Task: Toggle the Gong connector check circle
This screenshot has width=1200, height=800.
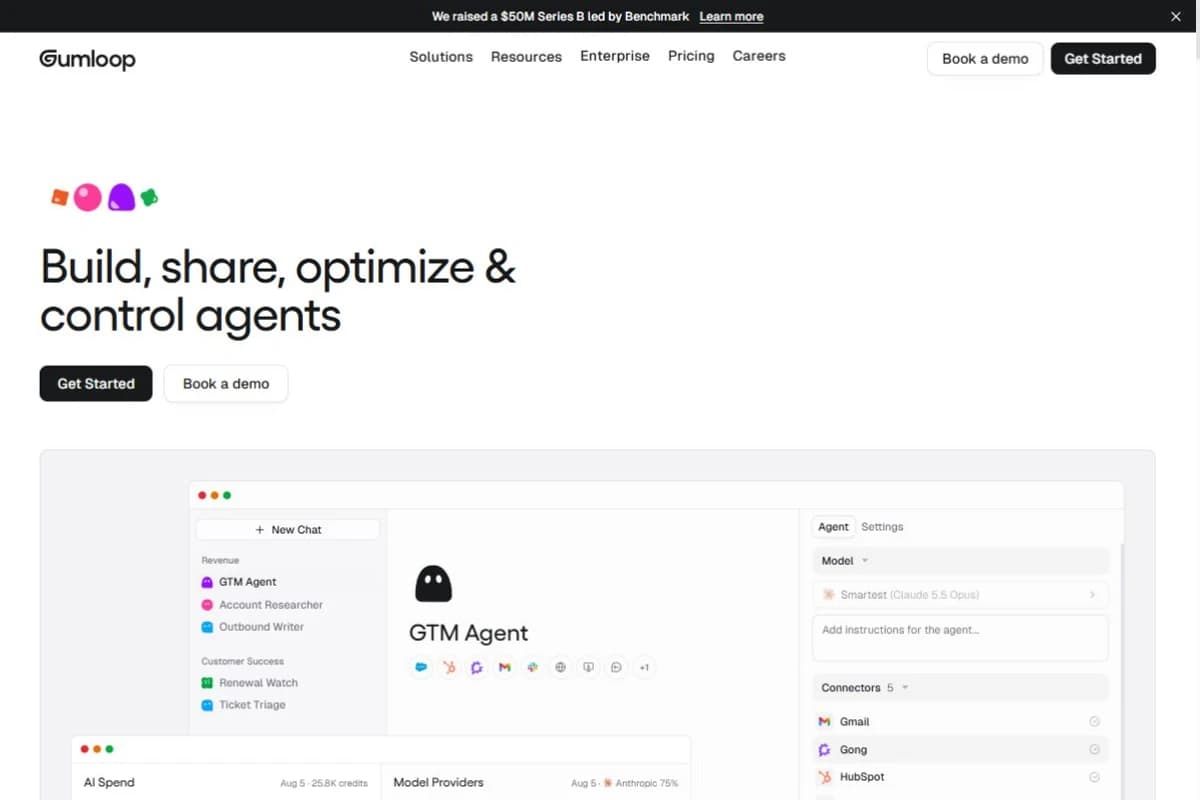Action: 1094,750
